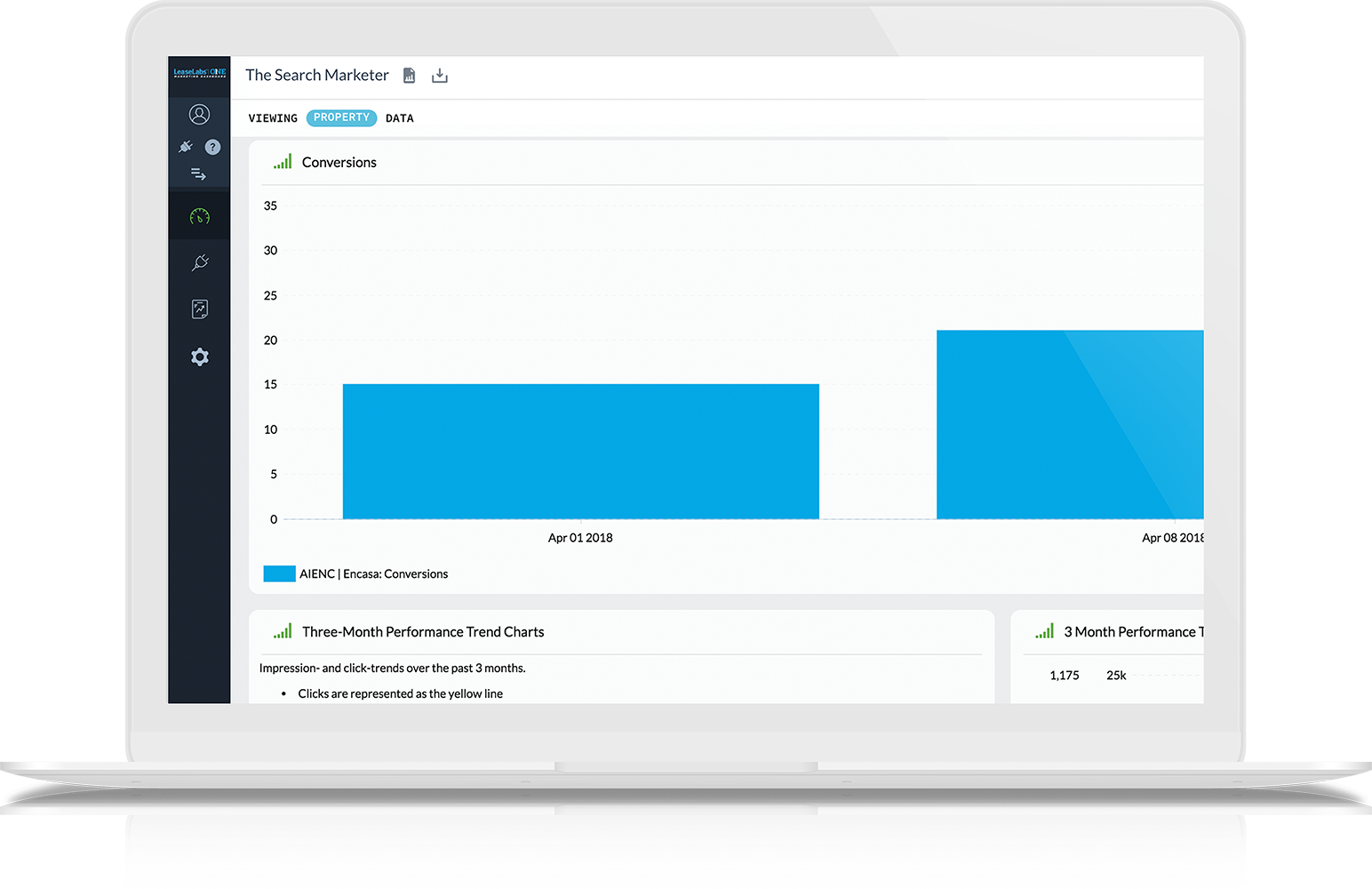Click the Apr 01 2018 conversions bar
The image size is (1372, 889).
tap(580, 451)
